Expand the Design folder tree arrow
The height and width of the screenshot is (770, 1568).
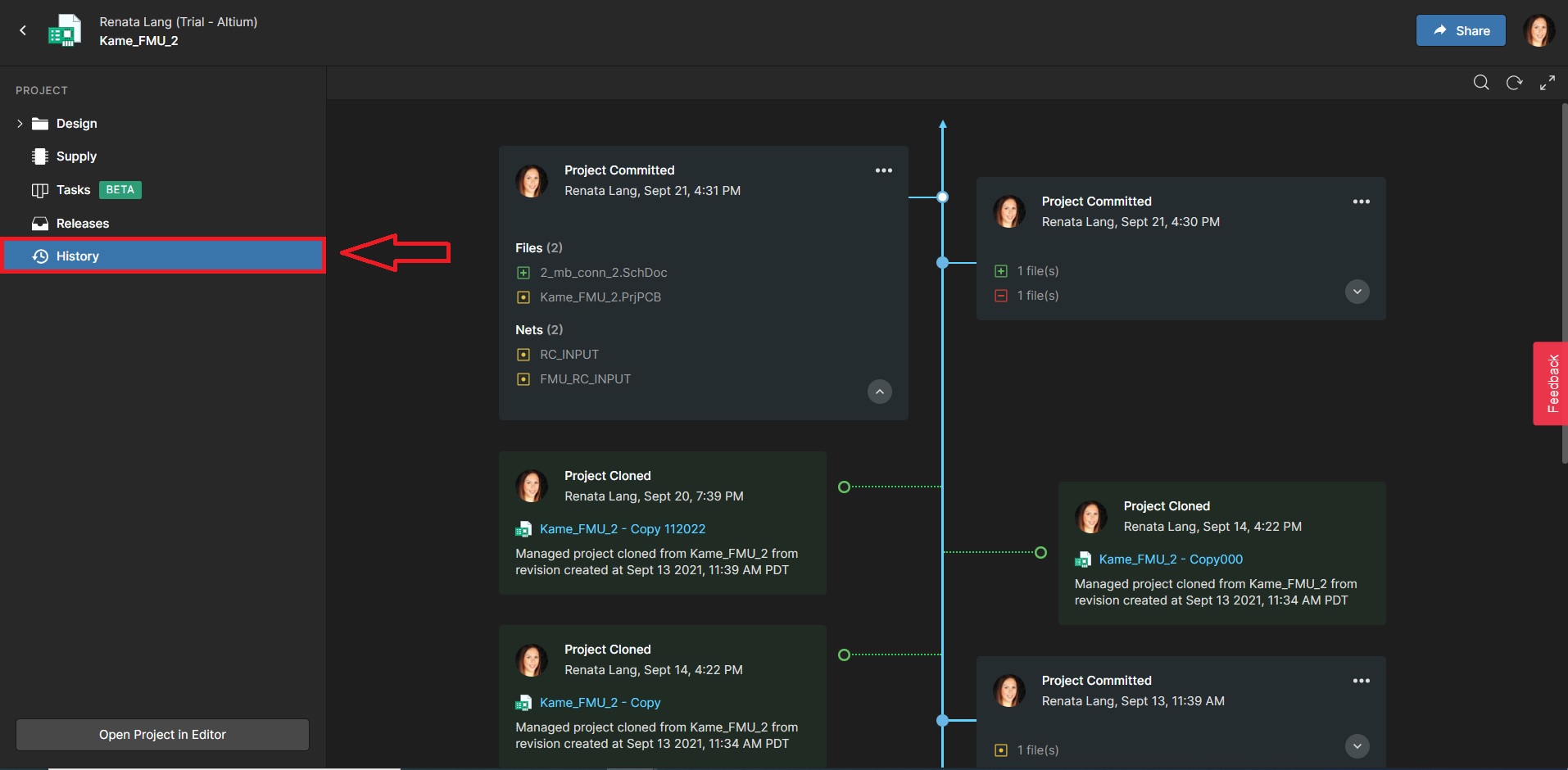click(20, 124)
